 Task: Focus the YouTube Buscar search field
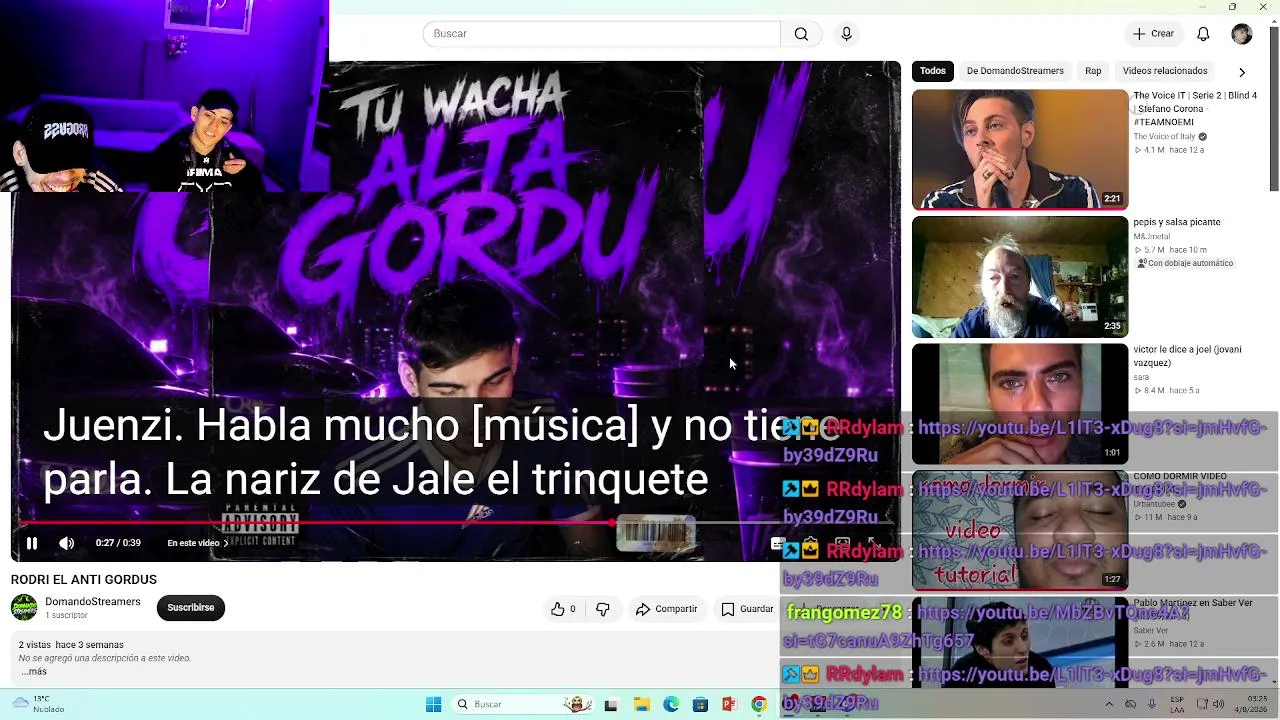pyautogui.click(x=602, y=34)
